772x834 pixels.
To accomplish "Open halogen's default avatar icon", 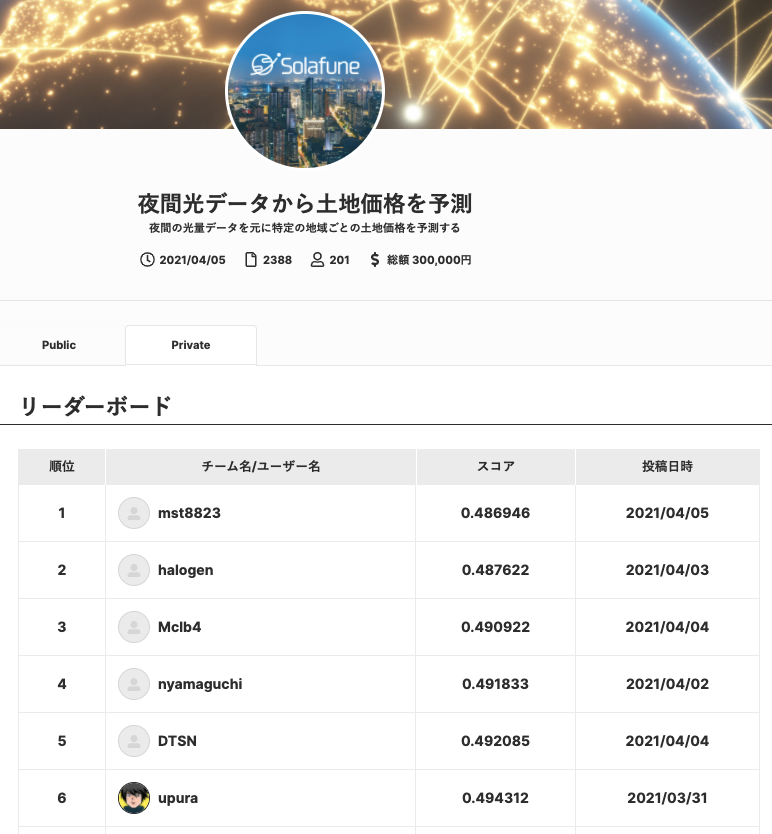I will pyautogui.click(x=134, y=570).
